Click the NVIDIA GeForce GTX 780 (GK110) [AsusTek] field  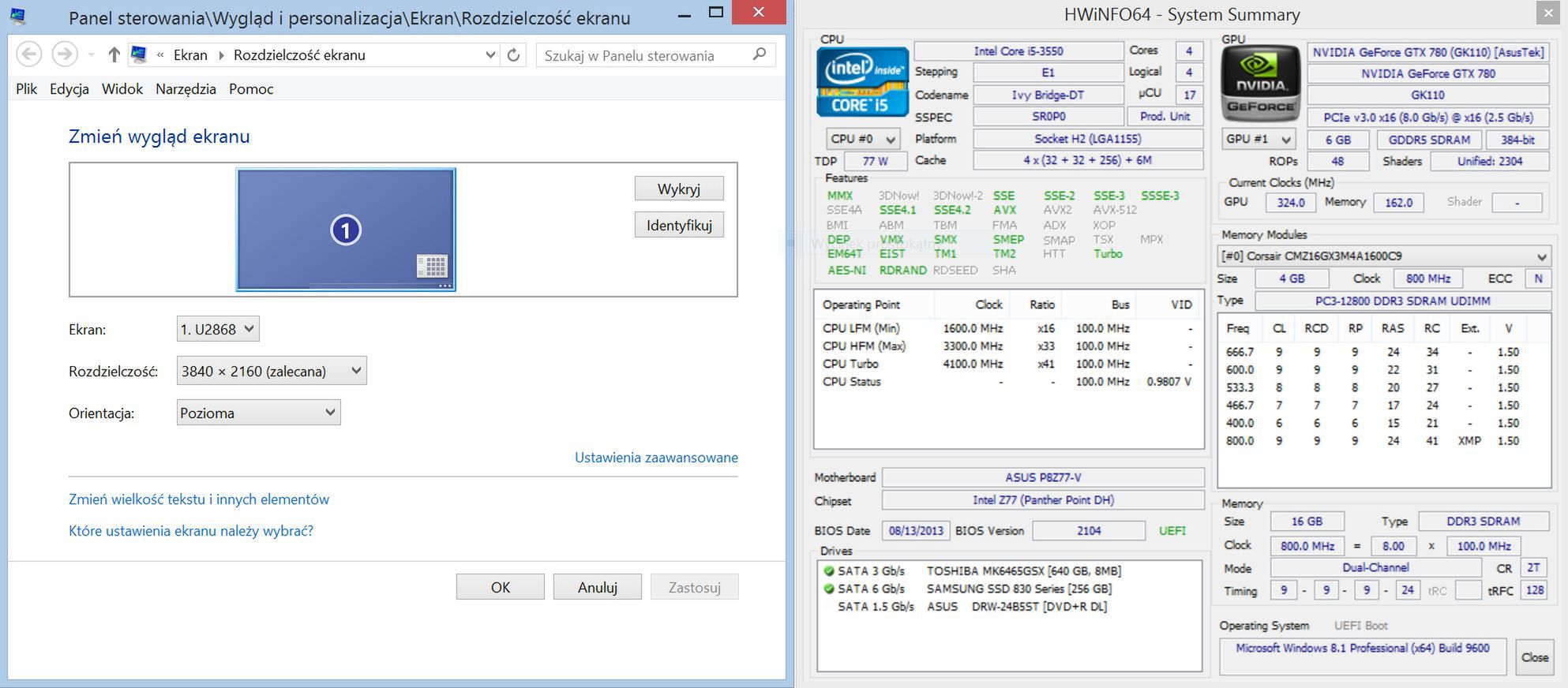1427,52
